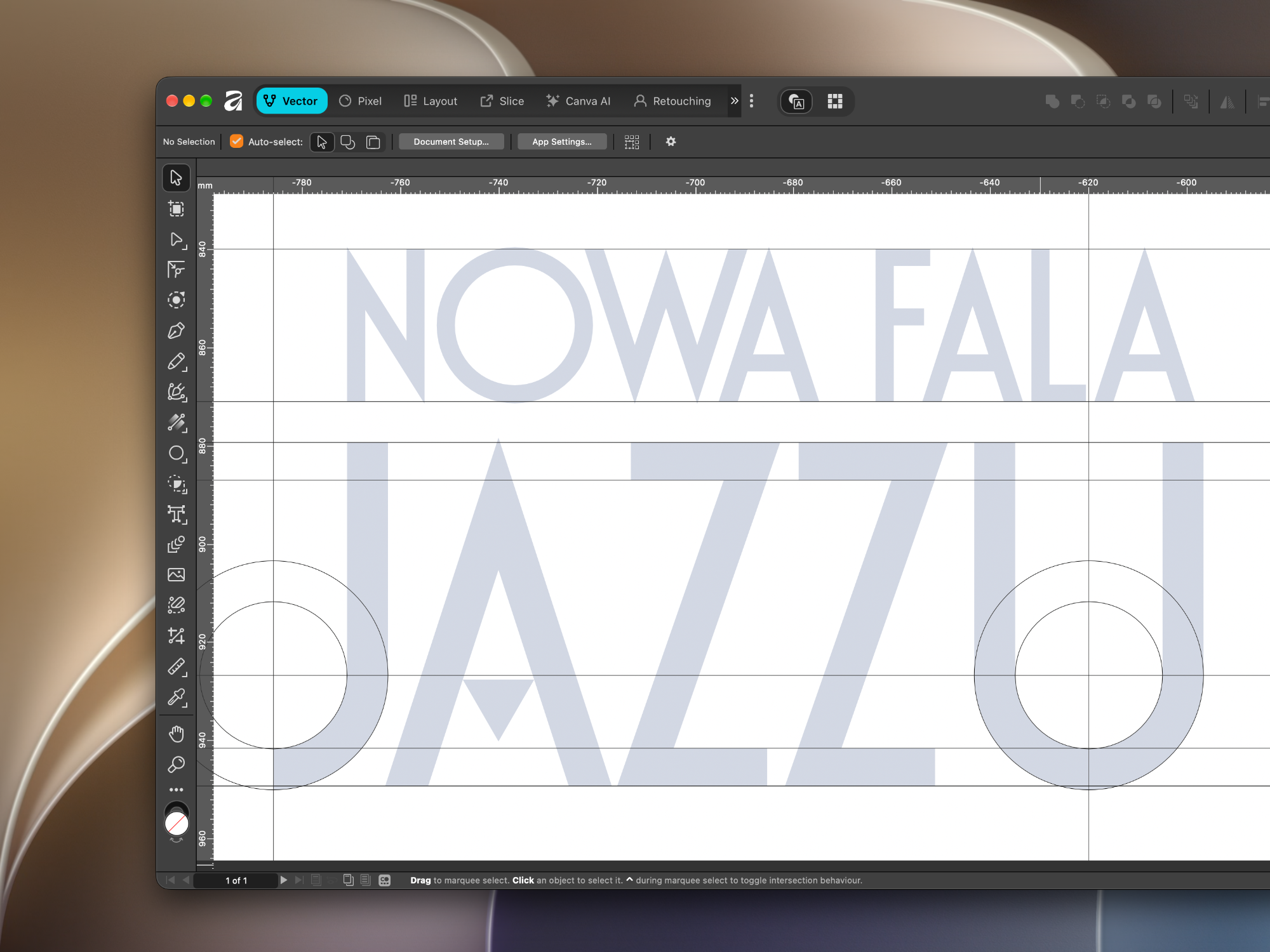This screenshot has width=1270, height=952.
Task: Go to next page arrow in status bar
Action: [x=284, y=880]
